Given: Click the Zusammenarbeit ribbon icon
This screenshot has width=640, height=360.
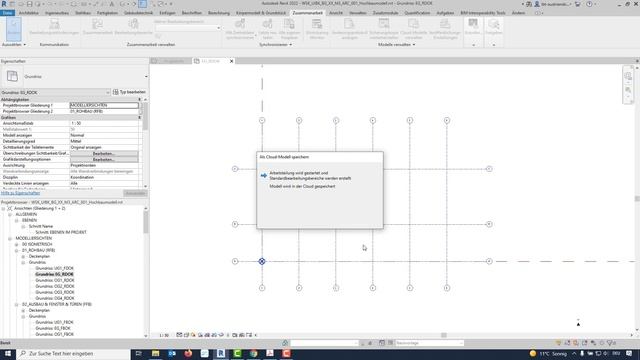Looking at the screenshot, I should point(98,27).
